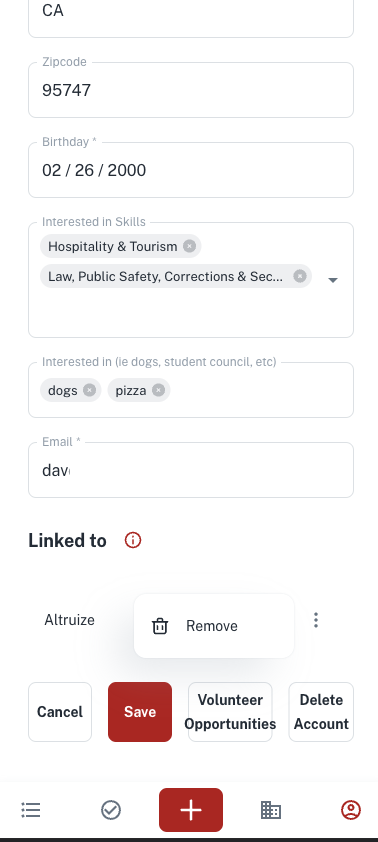
Task: Open the checkmark circle tab in bottom navigation
Action: click(x=111, y=810)
